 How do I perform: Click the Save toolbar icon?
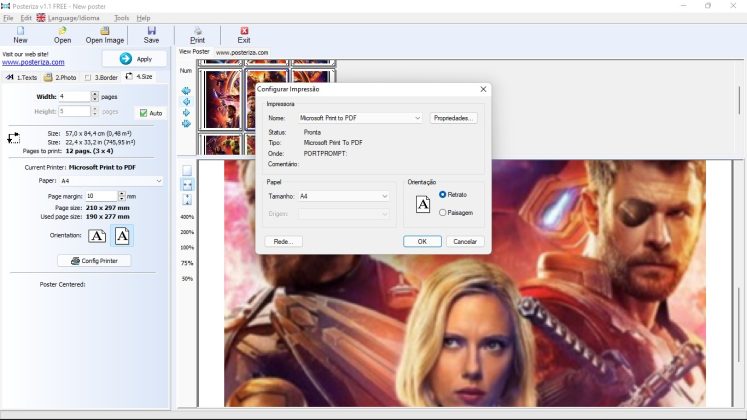tap(151, 31)
